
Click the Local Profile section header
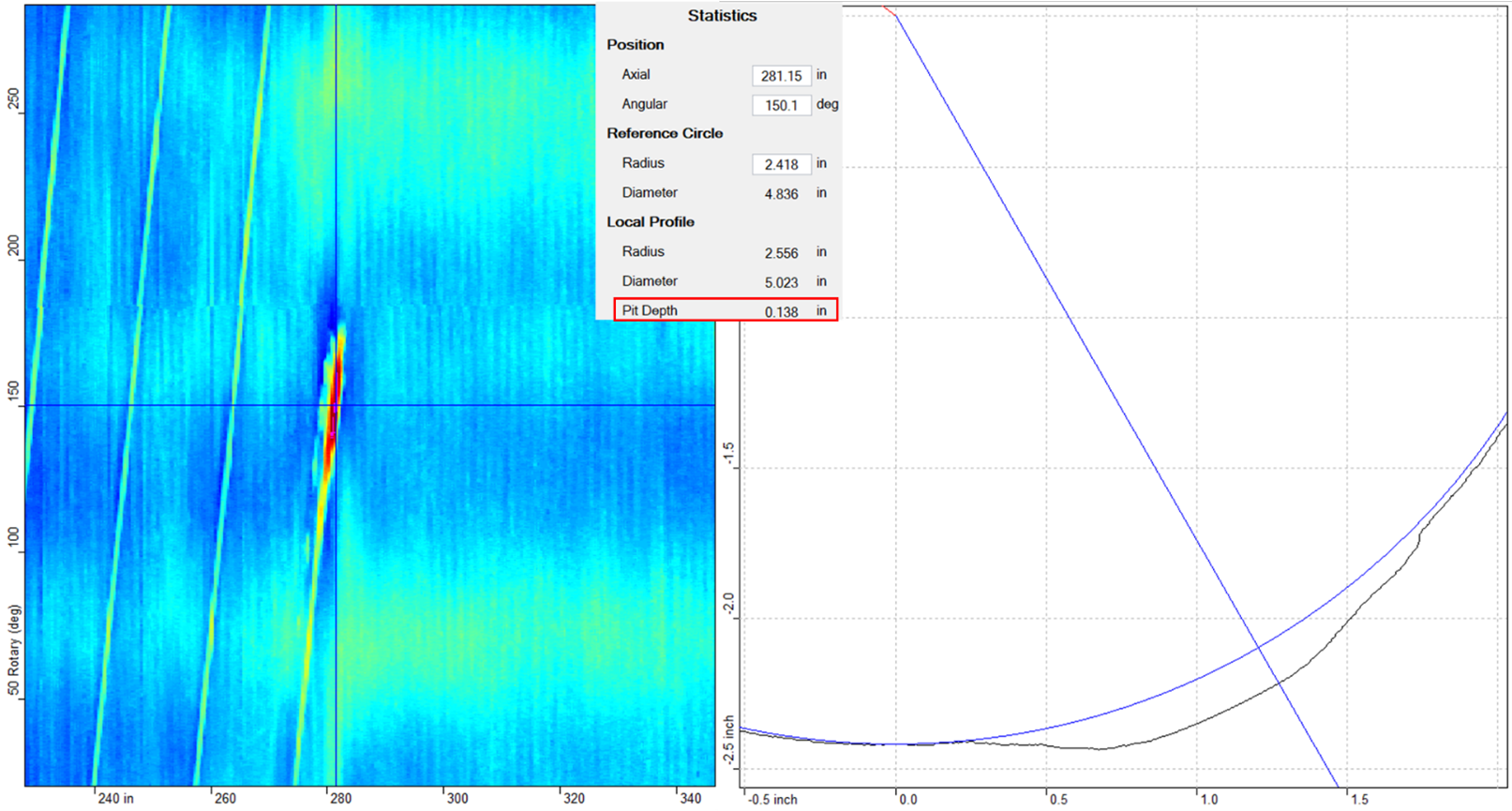(651, 222)
